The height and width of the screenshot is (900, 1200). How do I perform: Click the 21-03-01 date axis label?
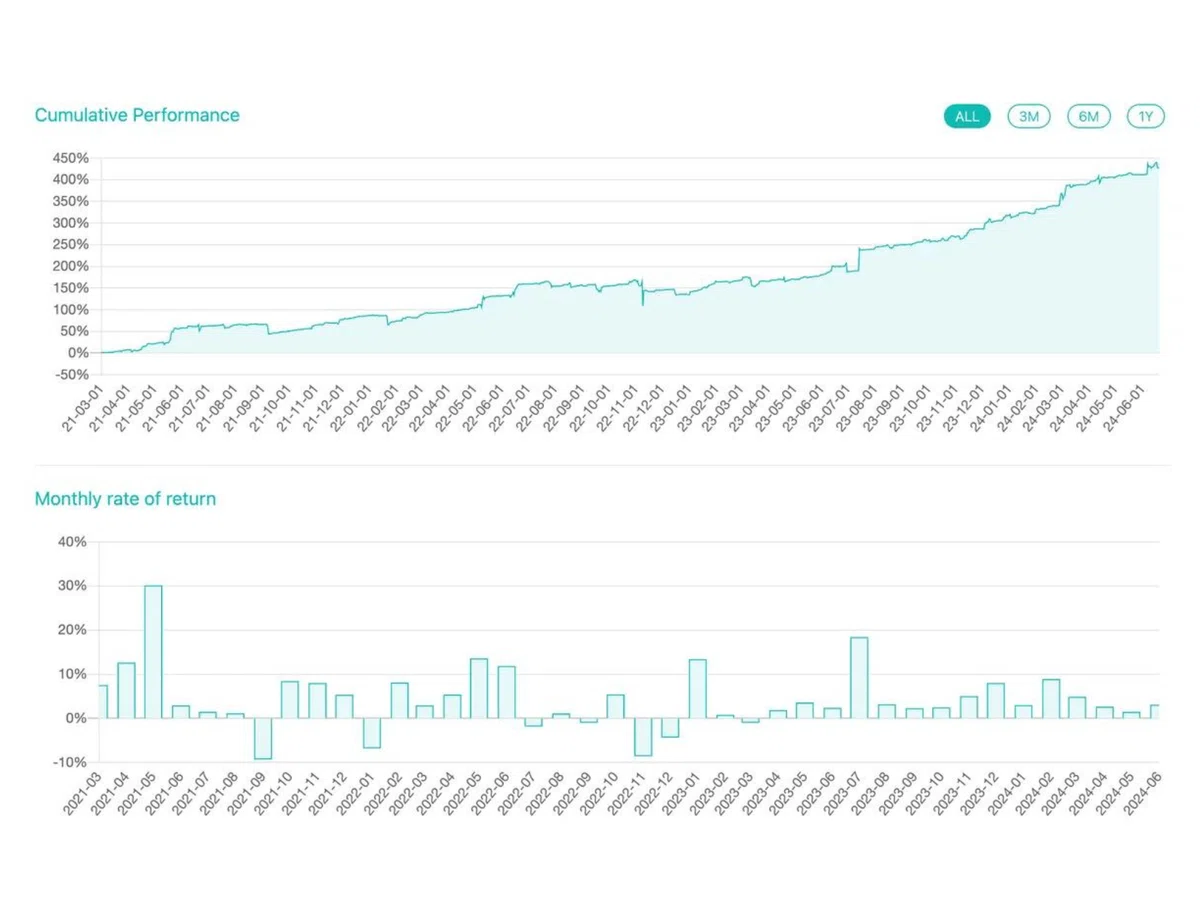81,407
